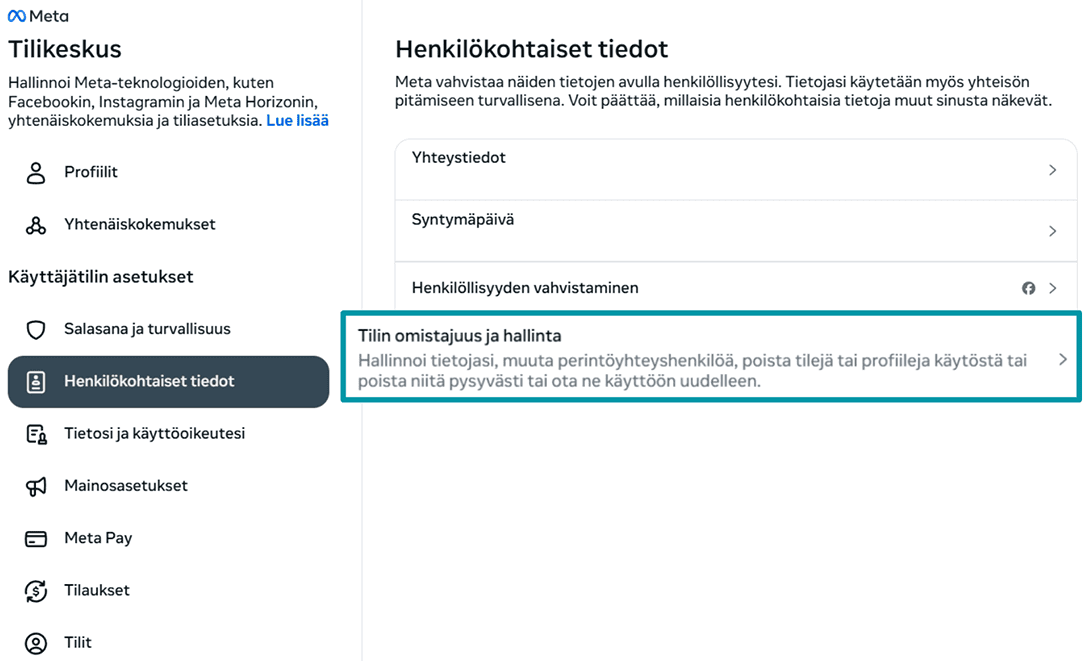Expand the Syntymäpäivä row chevron
The width and height of the screenshot is (1084, 661).
pyautogui.click(x=1052, y=231)
